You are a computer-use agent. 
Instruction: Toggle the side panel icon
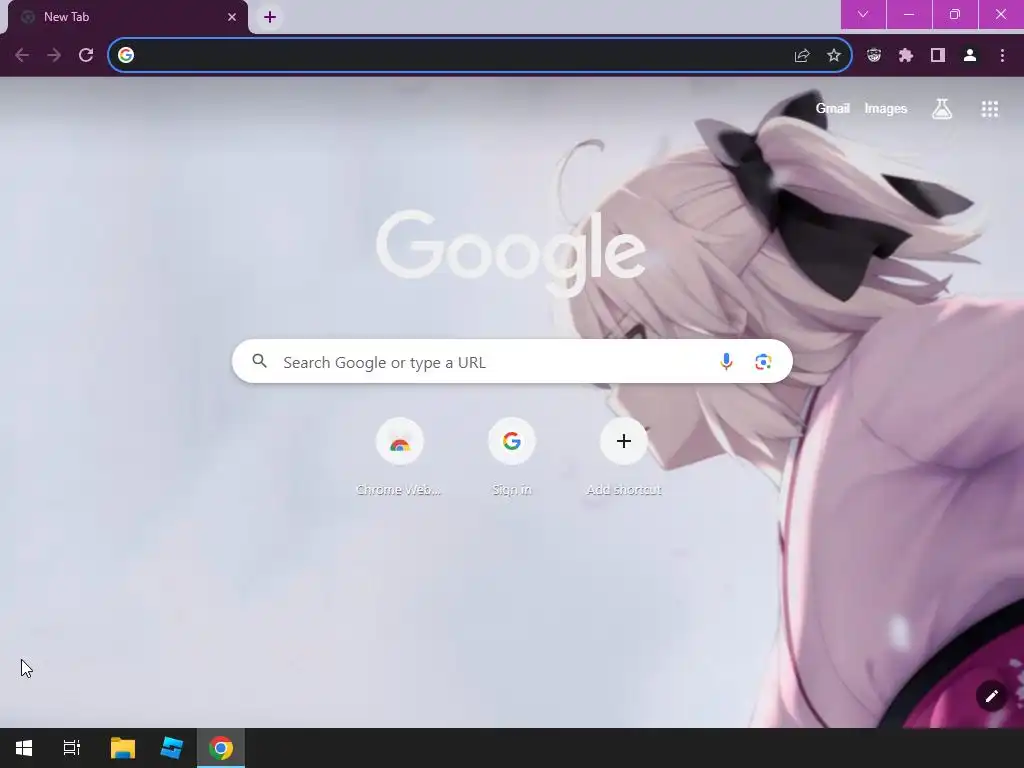pyautogui.click(x=938, y=56)
